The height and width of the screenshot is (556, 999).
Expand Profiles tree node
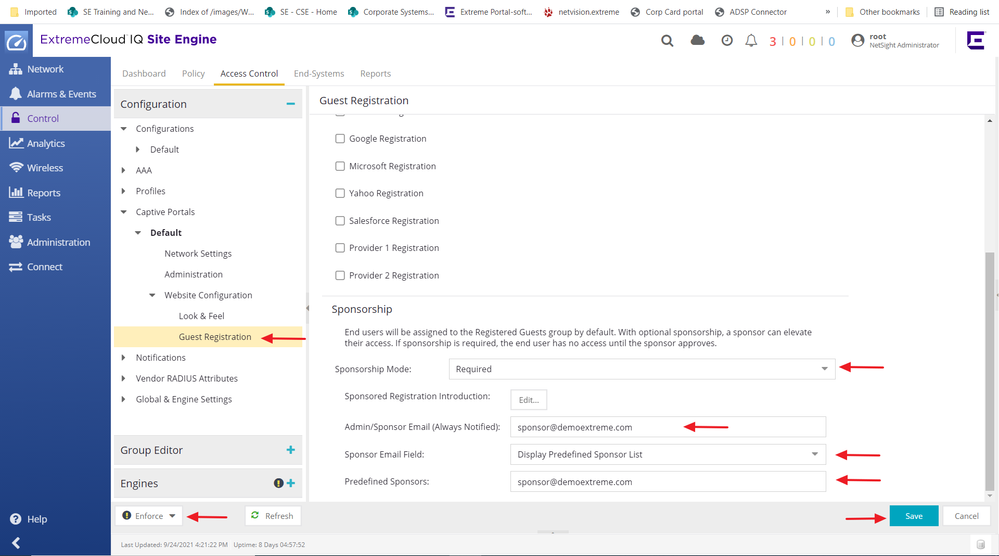pyautogui.click(x=124, y=191)
